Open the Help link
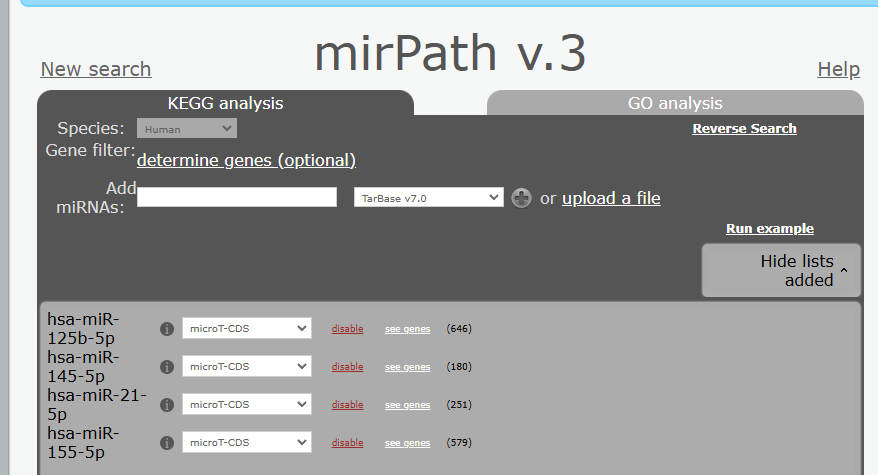The height and width of the screenshot is (475, 878). pos(838,69)
